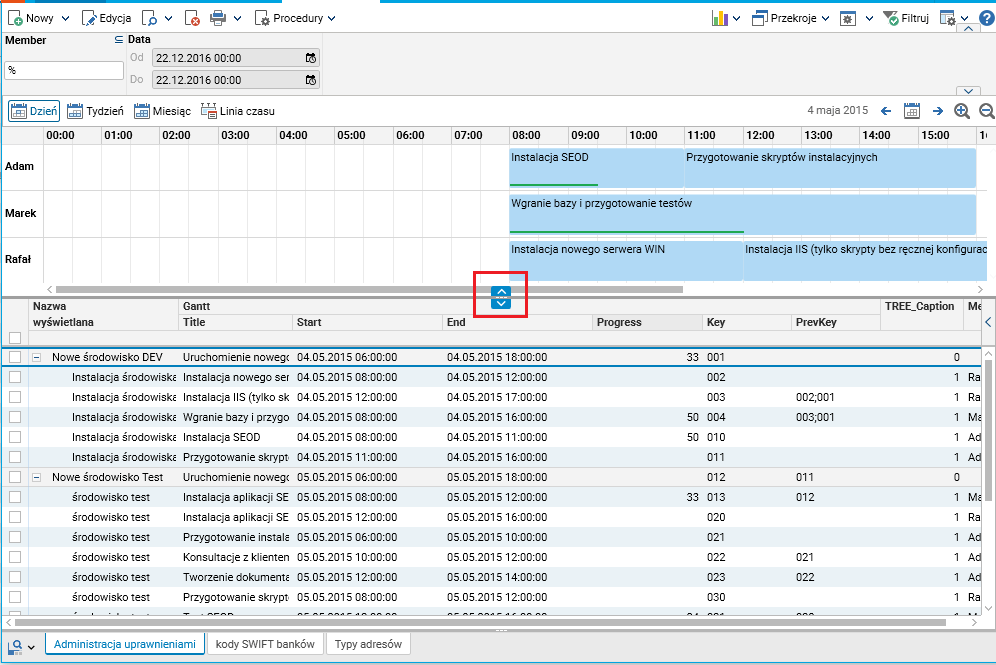Click the printer icon
The width and height of the screenshot is (996, 665).
(x=218, y=18)
